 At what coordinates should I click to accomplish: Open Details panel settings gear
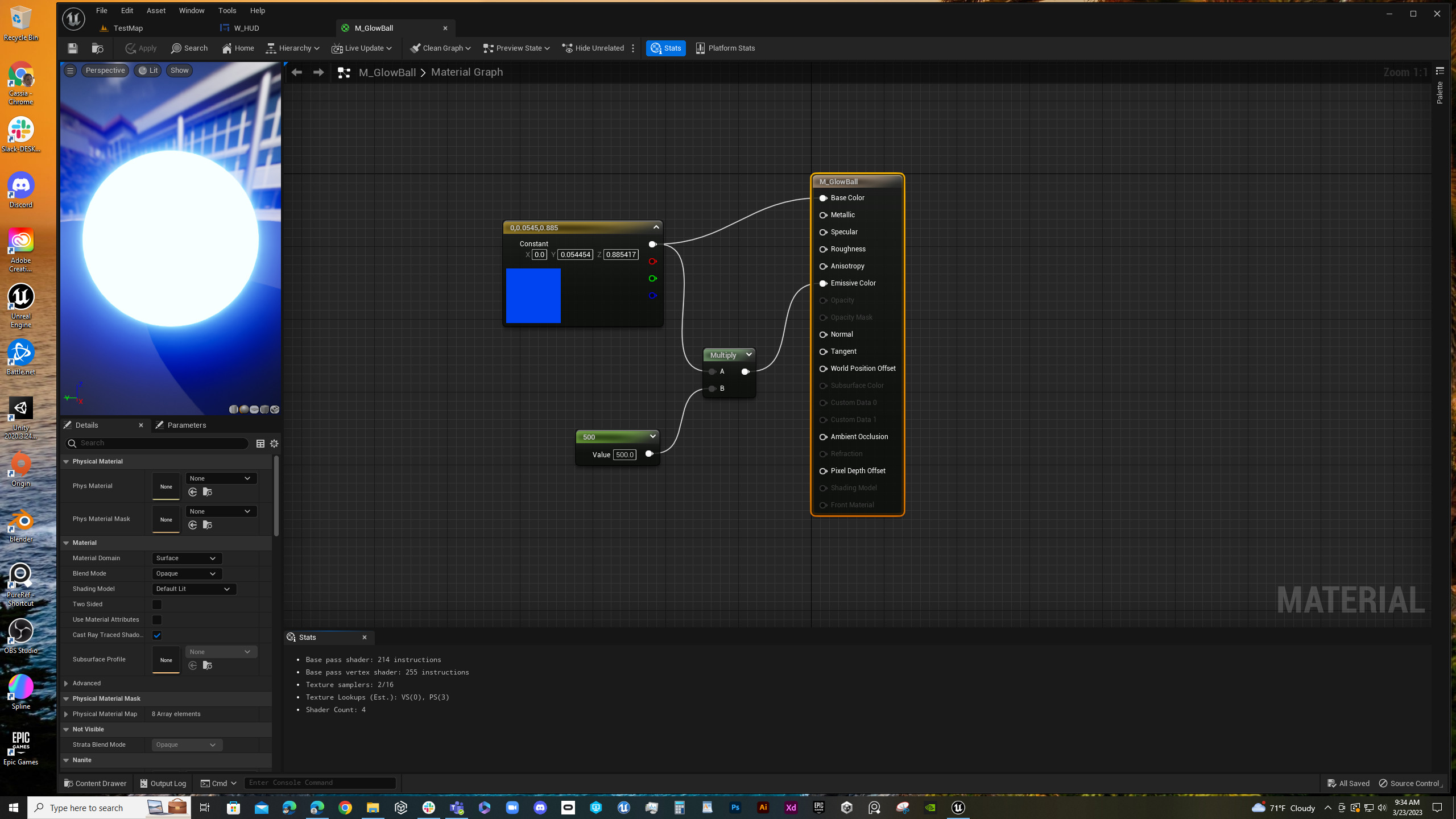pyautogui.click(x=274, y=443)
